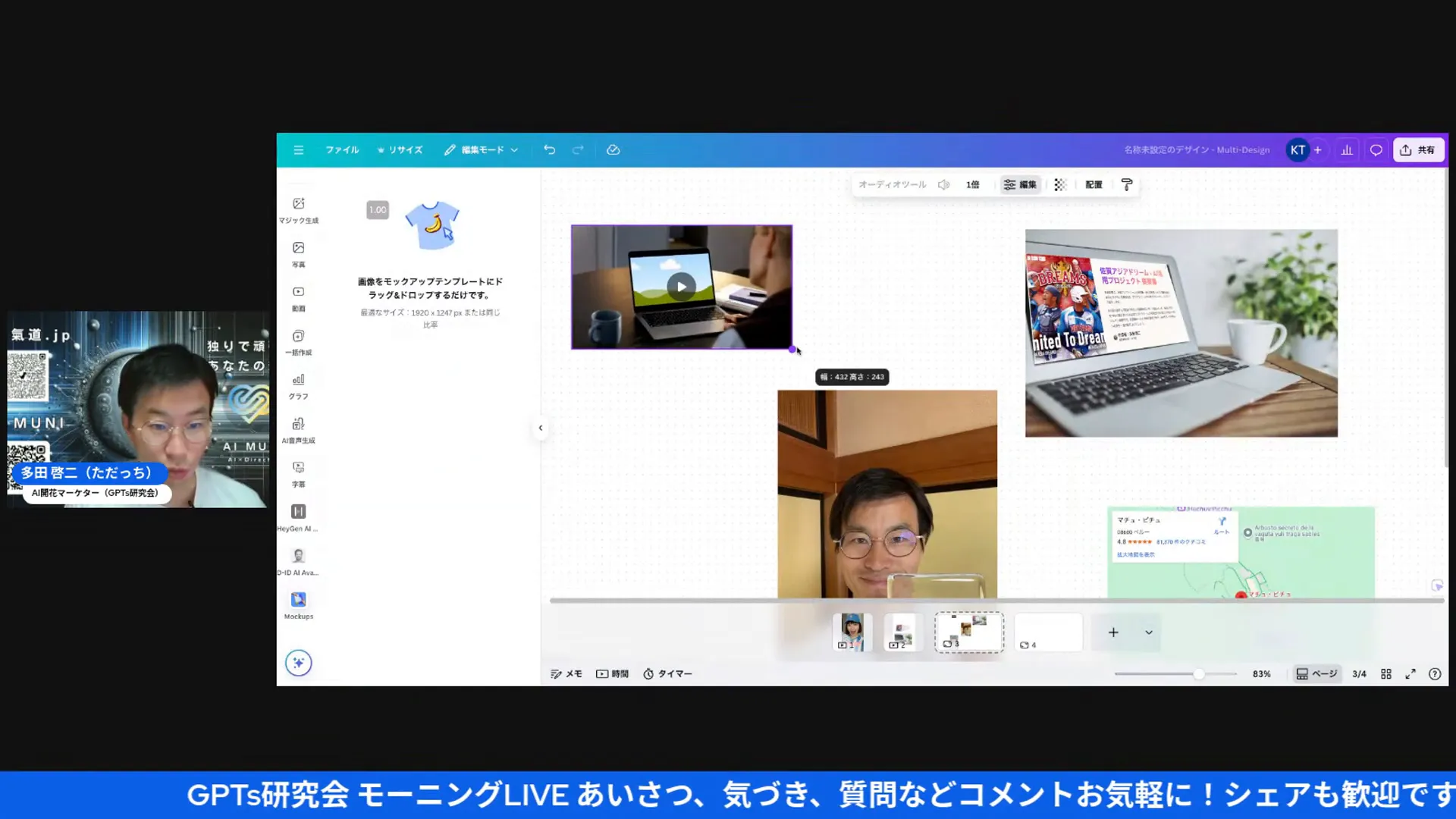
Task: Click the 3/4 page counter
Action: pos(1359,673)
